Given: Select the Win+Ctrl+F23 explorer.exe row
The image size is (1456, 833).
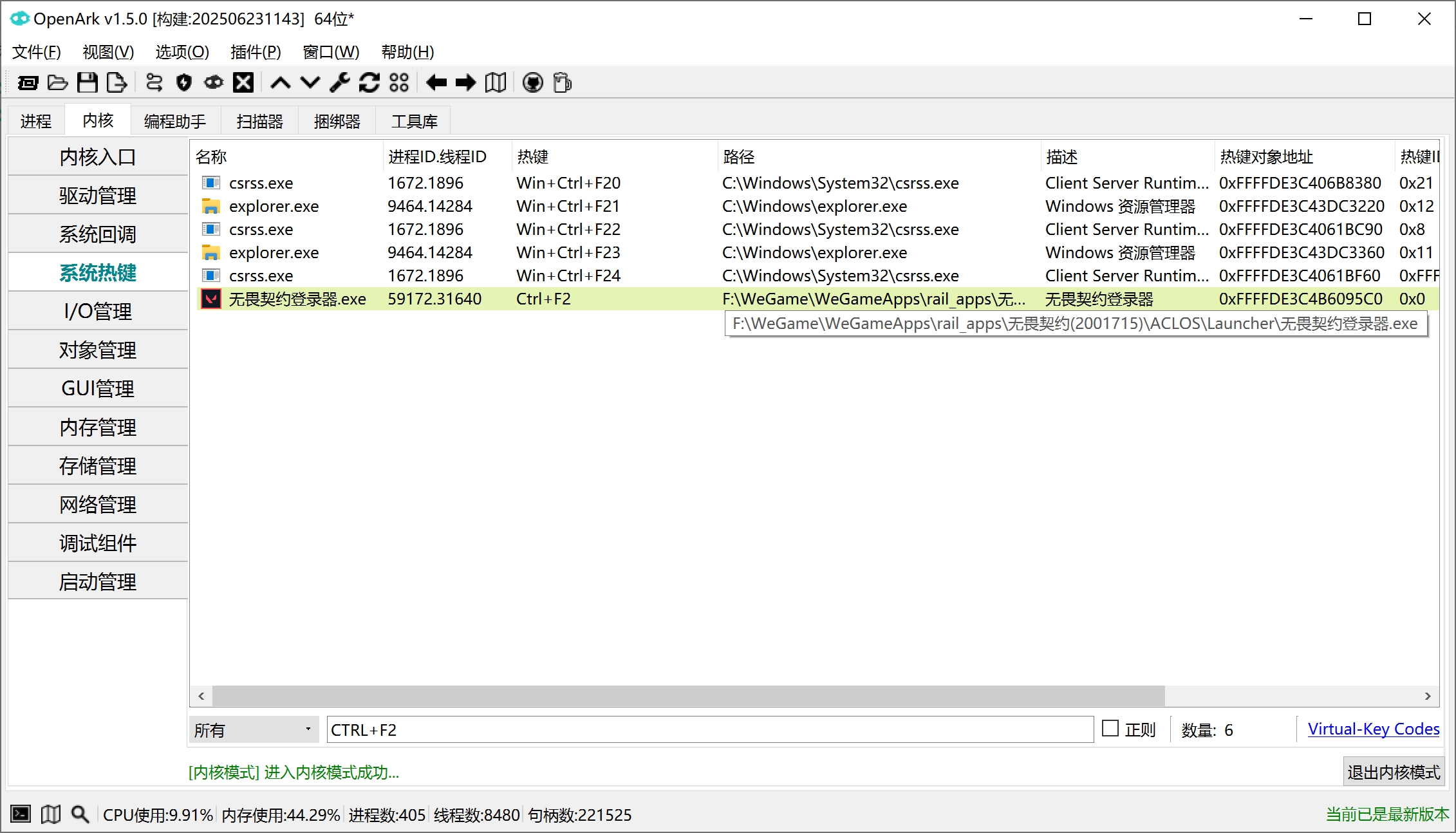Looking at the screenshot, I should tap(817, 252).
